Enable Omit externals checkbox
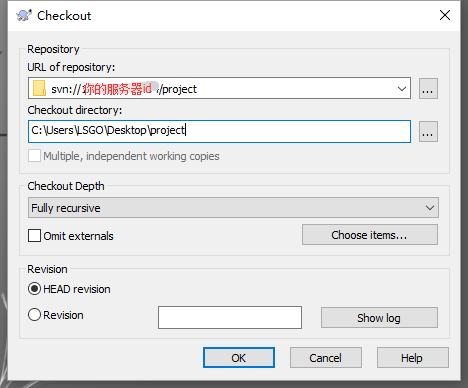Screen dimensions: 468x388 tap(34, 236)
